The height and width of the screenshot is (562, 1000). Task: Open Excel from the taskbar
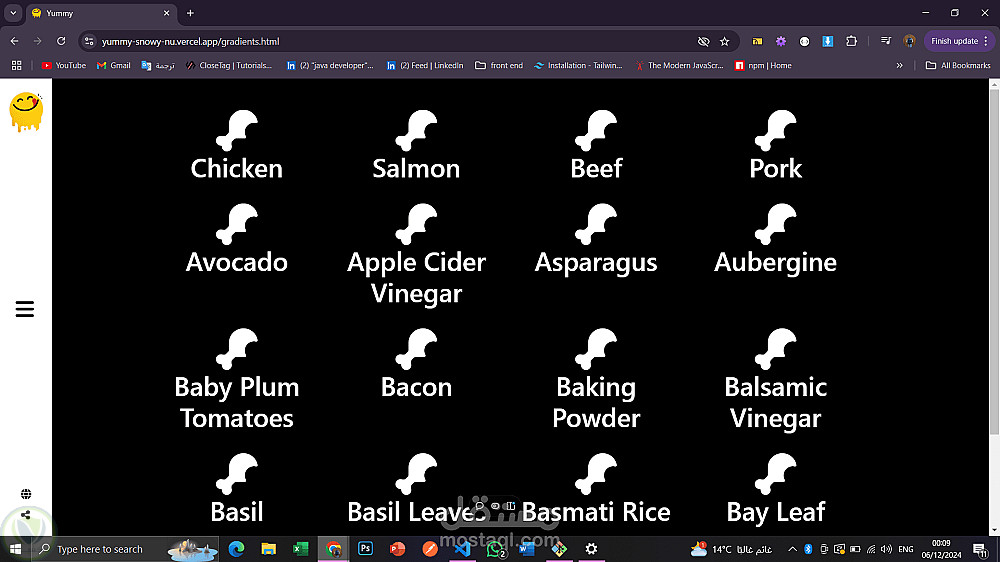[x=301, y=549]
